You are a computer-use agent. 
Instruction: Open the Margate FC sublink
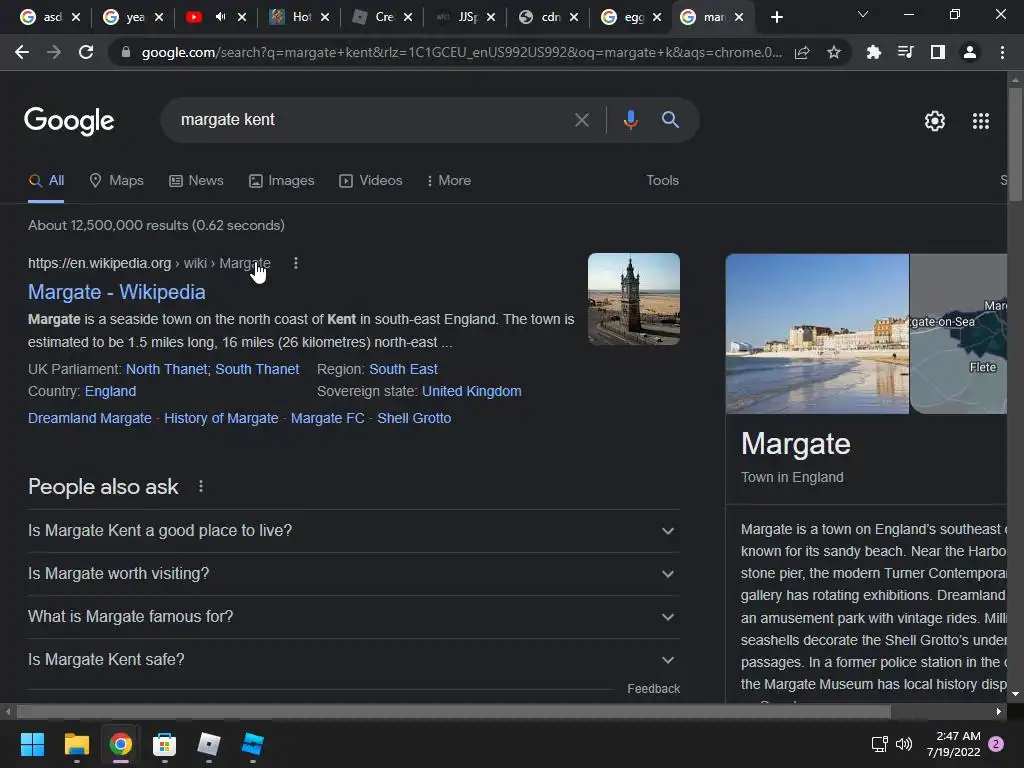[327, 418]
